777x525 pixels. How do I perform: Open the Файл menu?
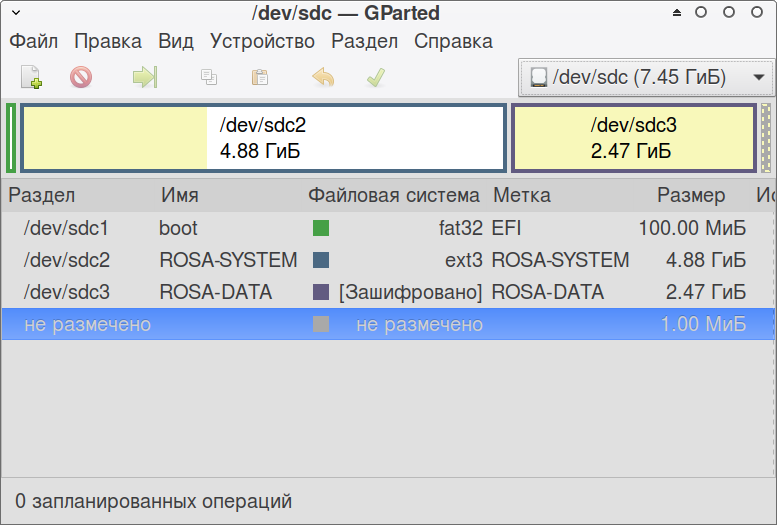coord(34,41)
